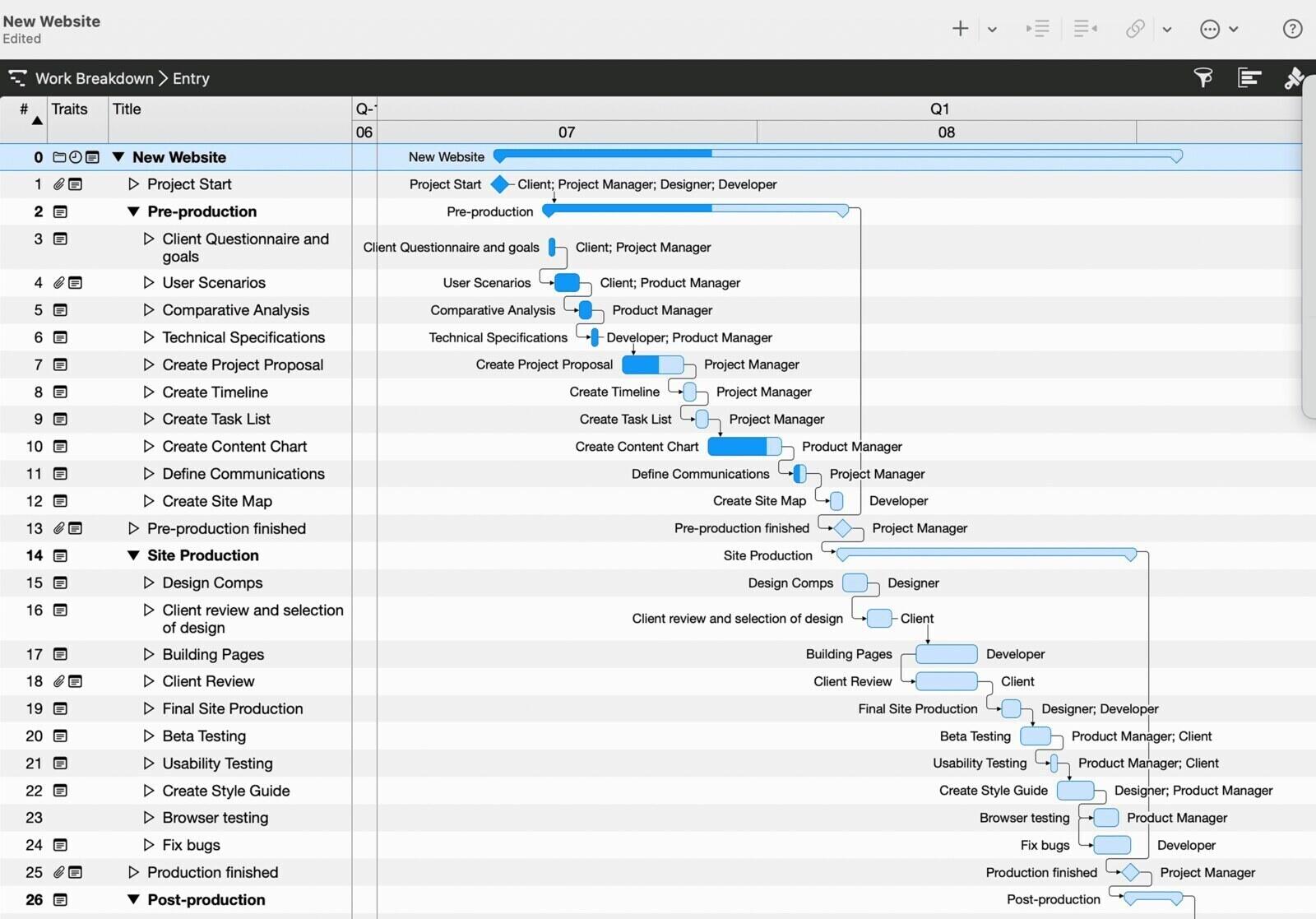Collapse the Post-production group
The image size is (1316, 919).
(134, 899)
